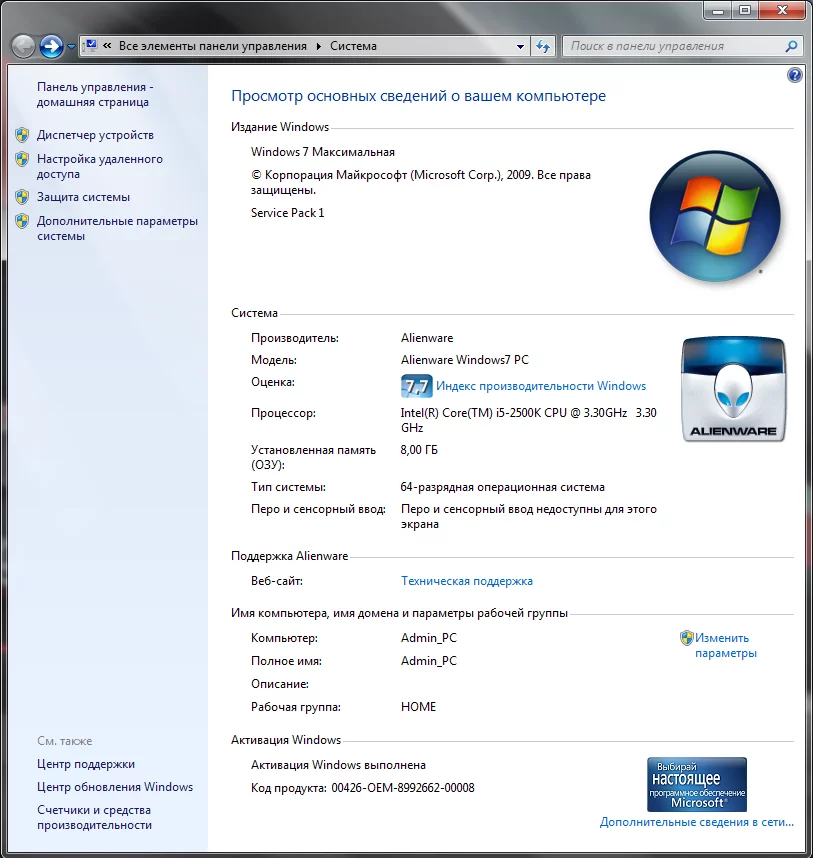Click the 'Alienware' value next to 'Производитель:'
This screenshot has height=858, width=813.
tap(427, 338)
